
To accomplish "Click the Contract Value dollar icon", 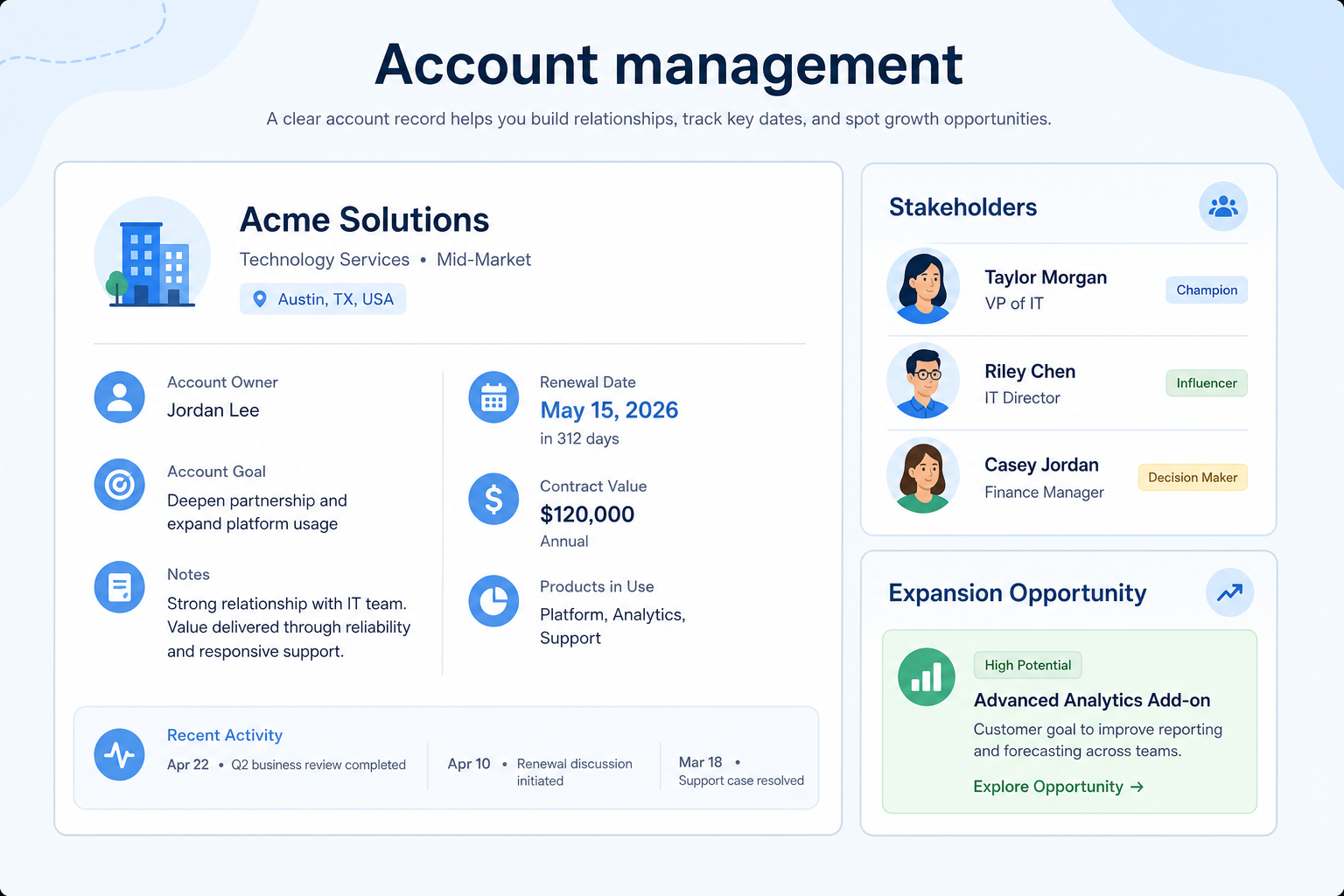I will (493, 499).
